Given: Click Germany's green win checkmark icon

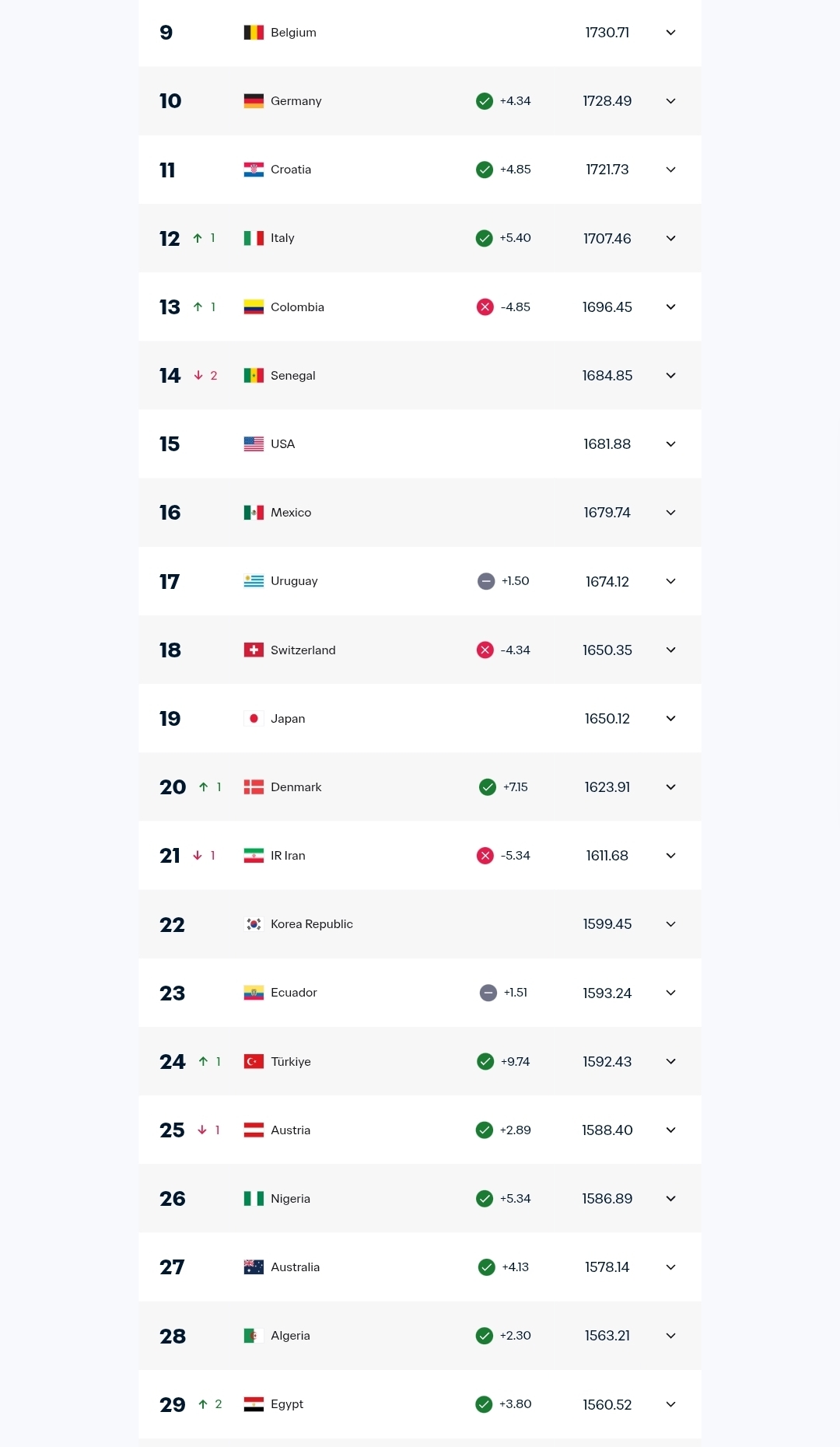Looking at the screenshot, I should [x=485, y=101].
